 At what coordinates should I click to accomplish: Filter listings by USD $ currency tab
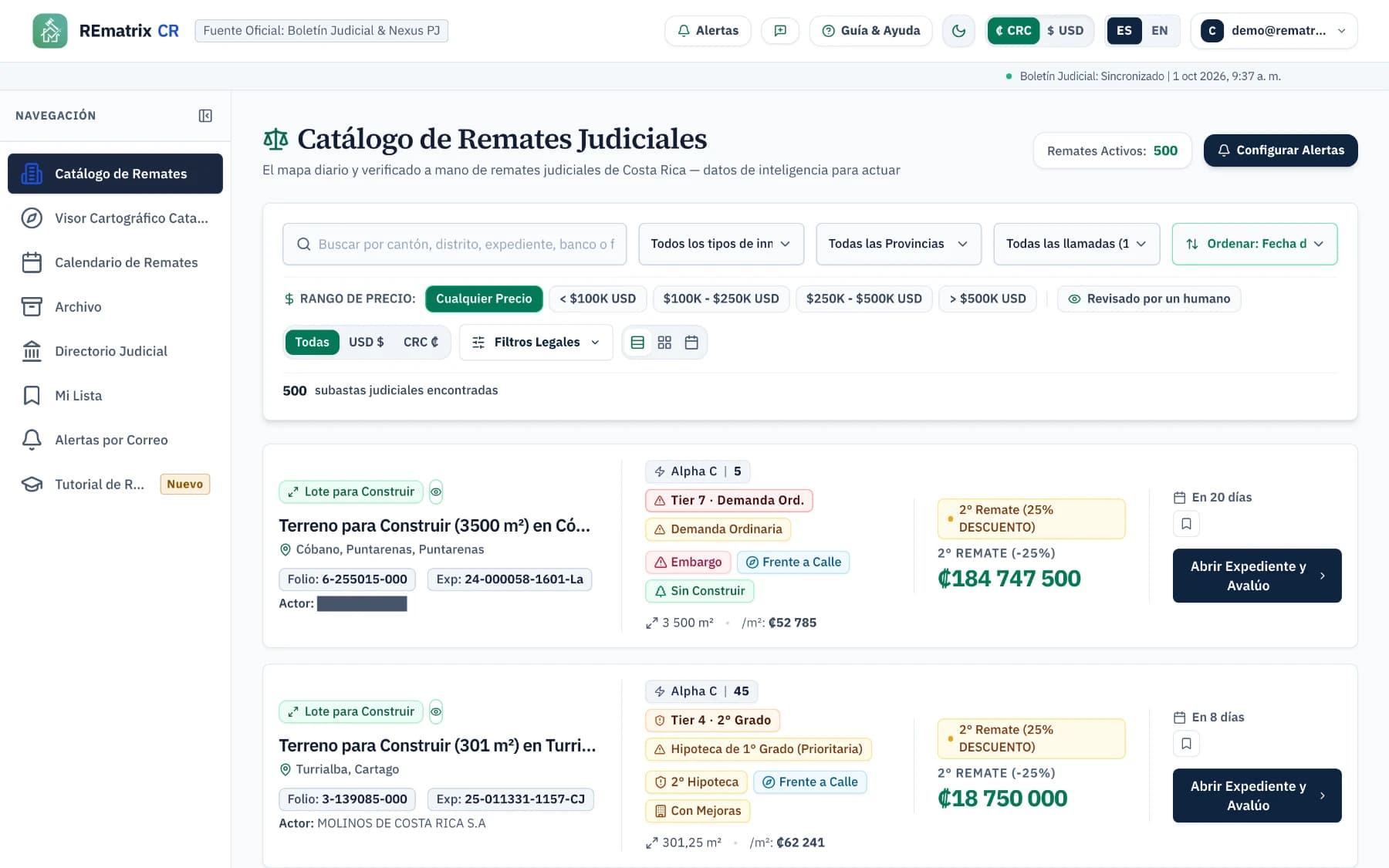coord(366,343)
